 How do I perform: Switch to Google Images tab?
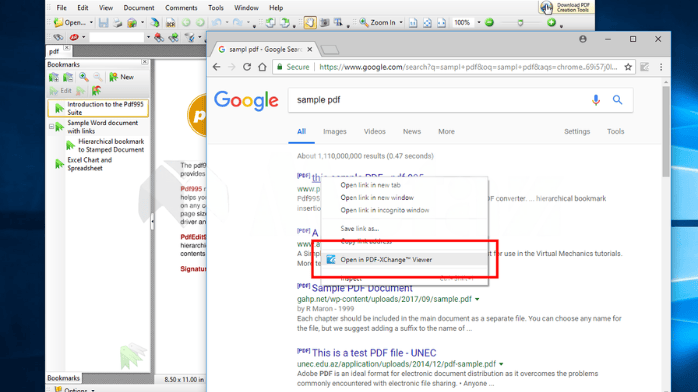click(x=335, y=132)
